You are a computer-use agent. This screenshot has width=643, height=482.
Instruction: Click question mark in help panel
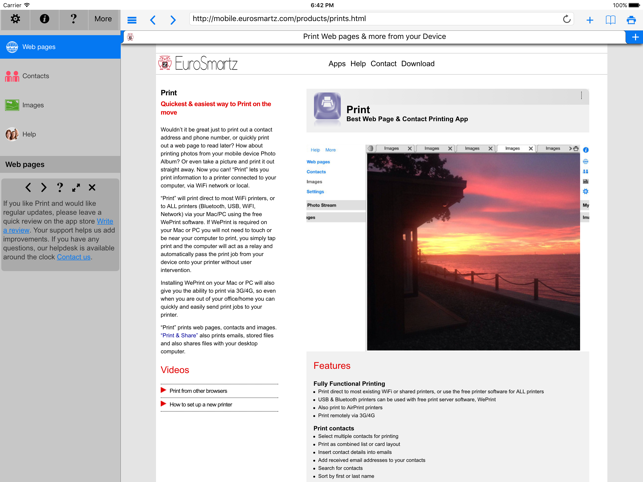tap(60, 187)
